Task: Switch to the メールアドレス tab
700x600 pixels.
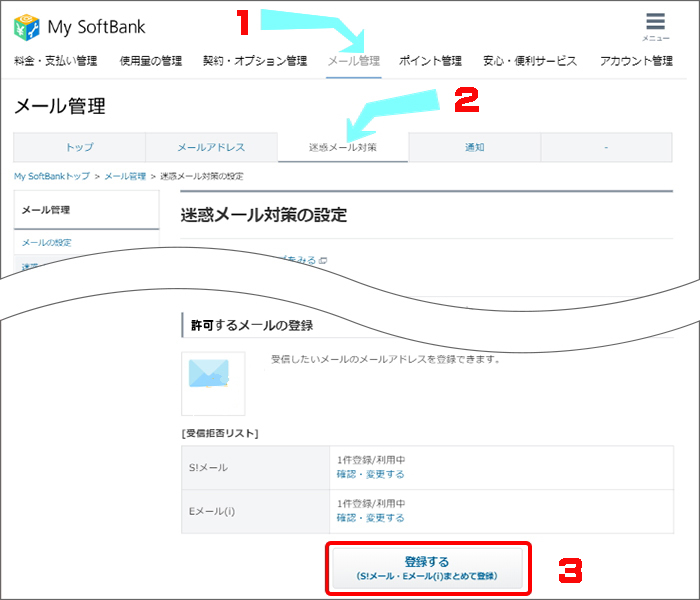Action: (211, 147)
